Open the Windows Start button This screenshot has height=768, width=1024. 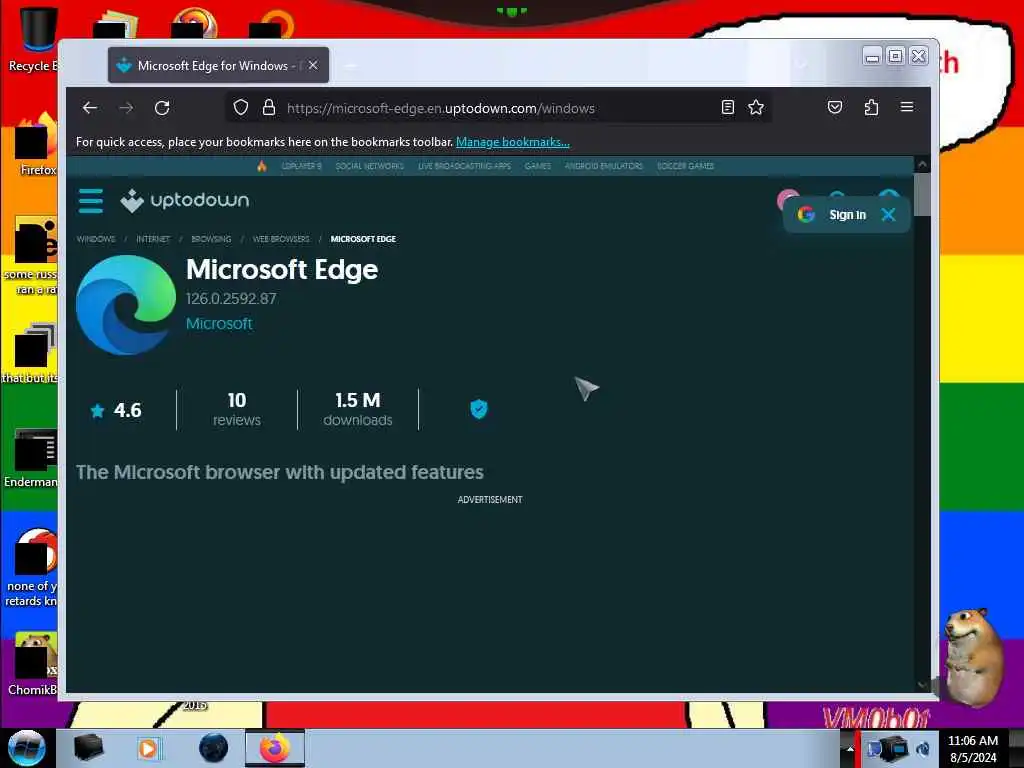point(27,748)
